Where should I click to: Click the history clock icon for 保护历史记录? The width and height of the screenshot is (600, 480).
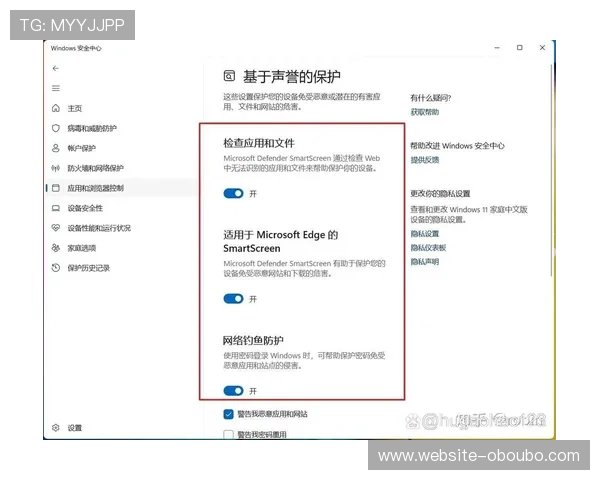[56, 268]
